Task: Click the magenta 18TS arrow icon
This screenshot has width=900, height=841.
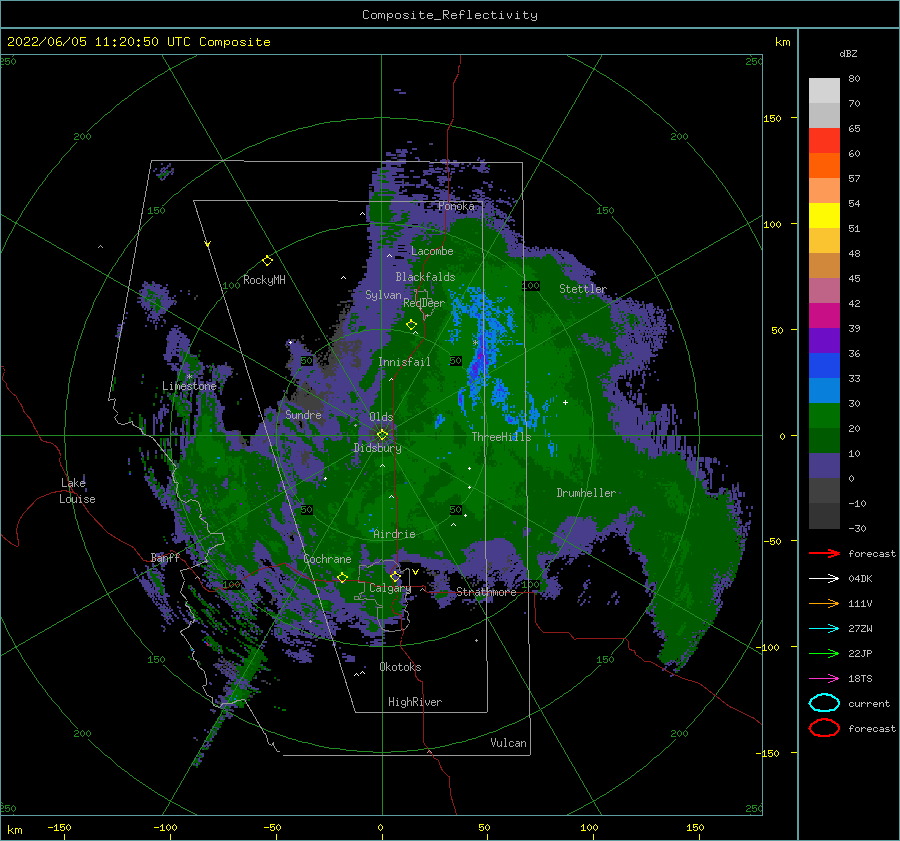Action: [824, 679]
